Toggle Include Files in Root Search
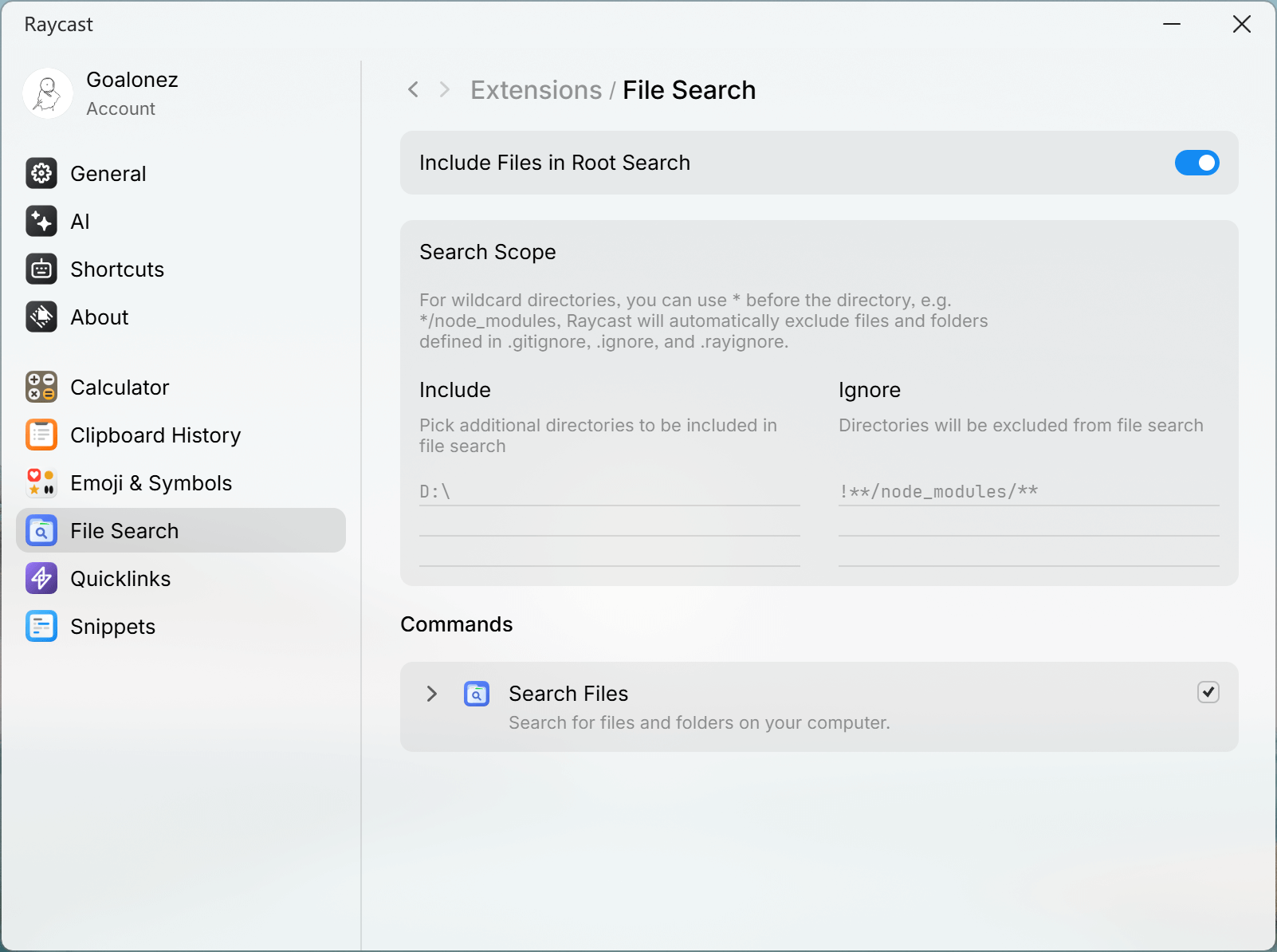Viewport: 1277px width, 952px height. coord(1196,163)
